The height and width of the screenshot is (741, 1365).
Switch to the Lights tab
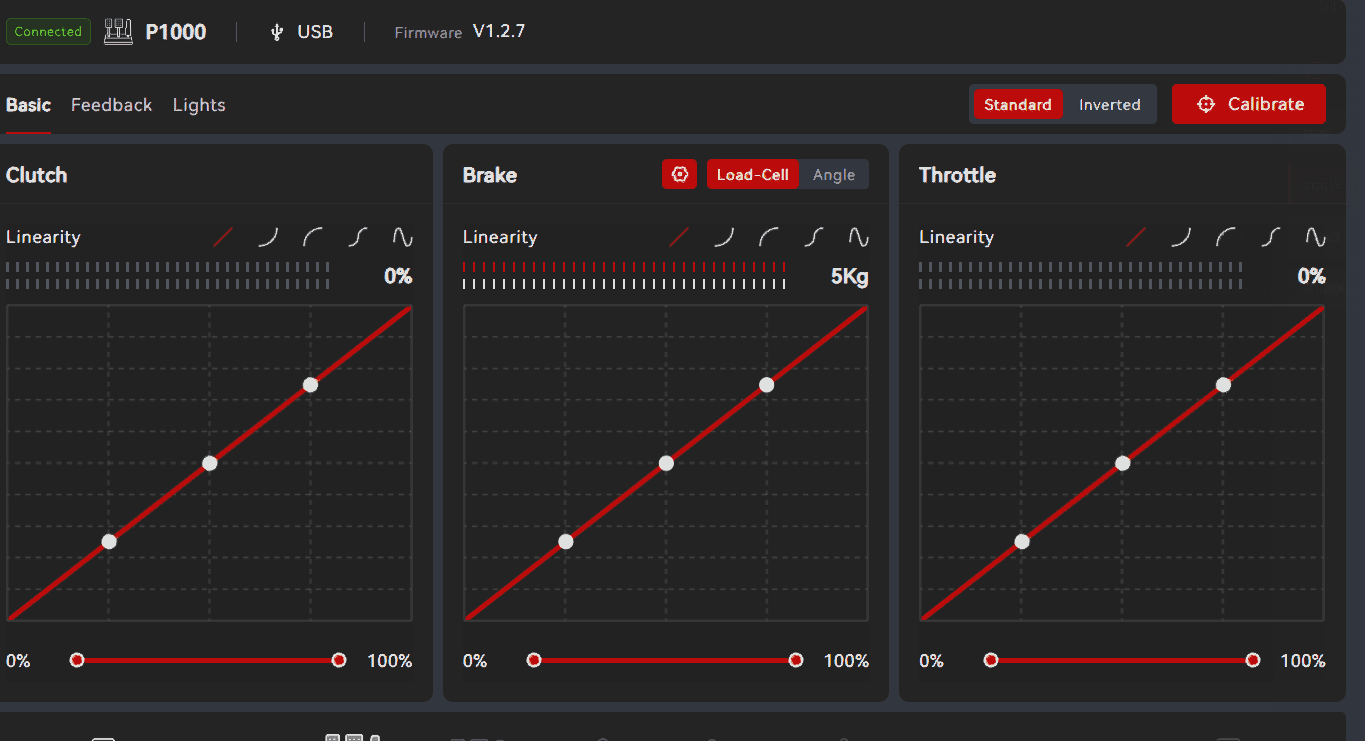click(199, 105)
